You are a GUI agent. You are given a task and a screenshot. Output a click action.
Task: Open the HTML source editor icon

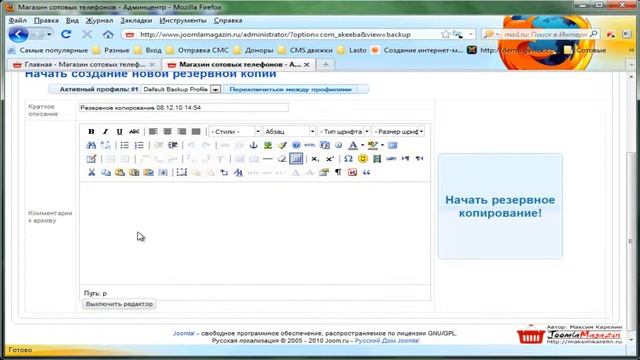tap(310, 145)
